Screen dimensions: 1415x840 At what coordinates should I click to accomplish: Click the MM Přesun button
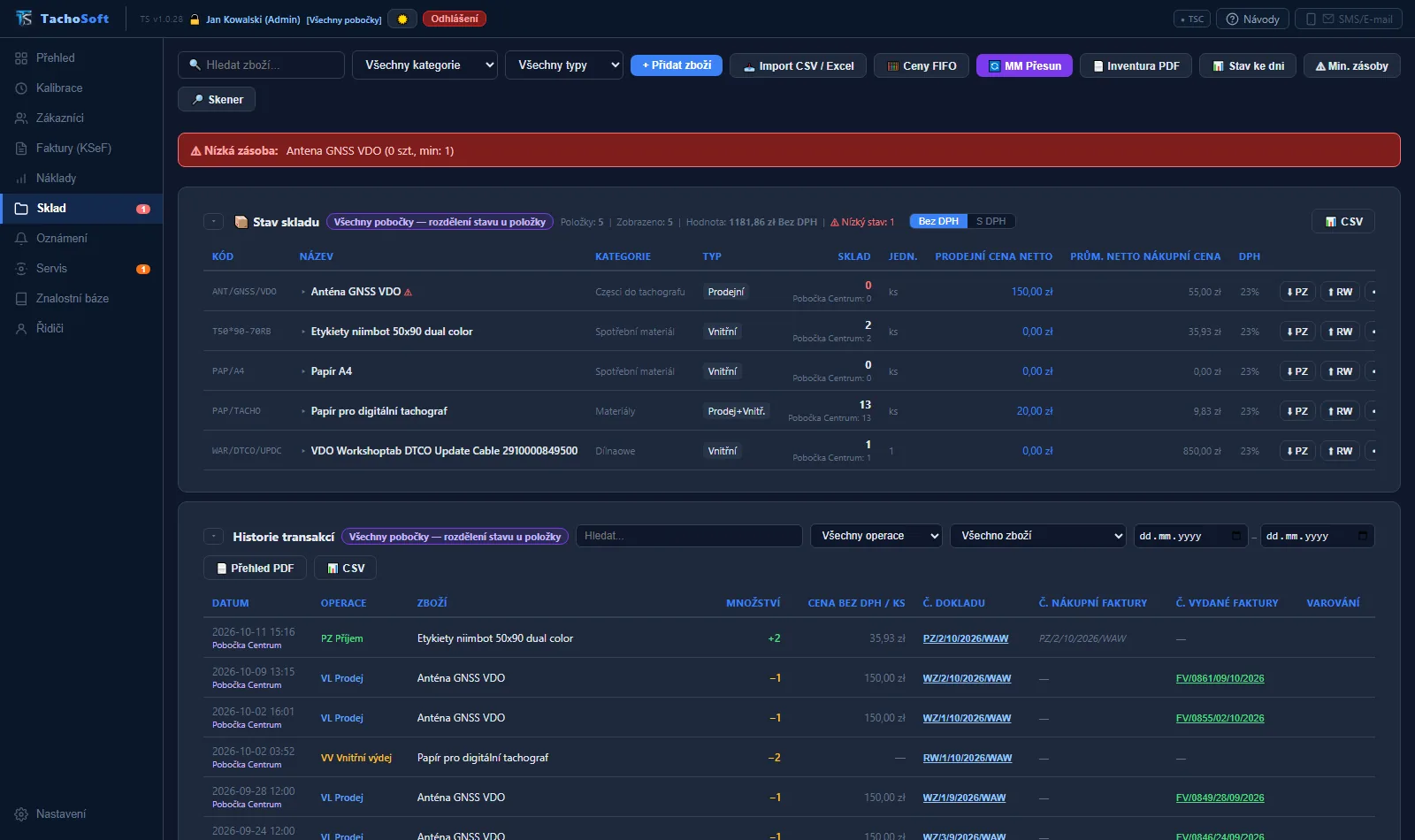(1024, 65)
